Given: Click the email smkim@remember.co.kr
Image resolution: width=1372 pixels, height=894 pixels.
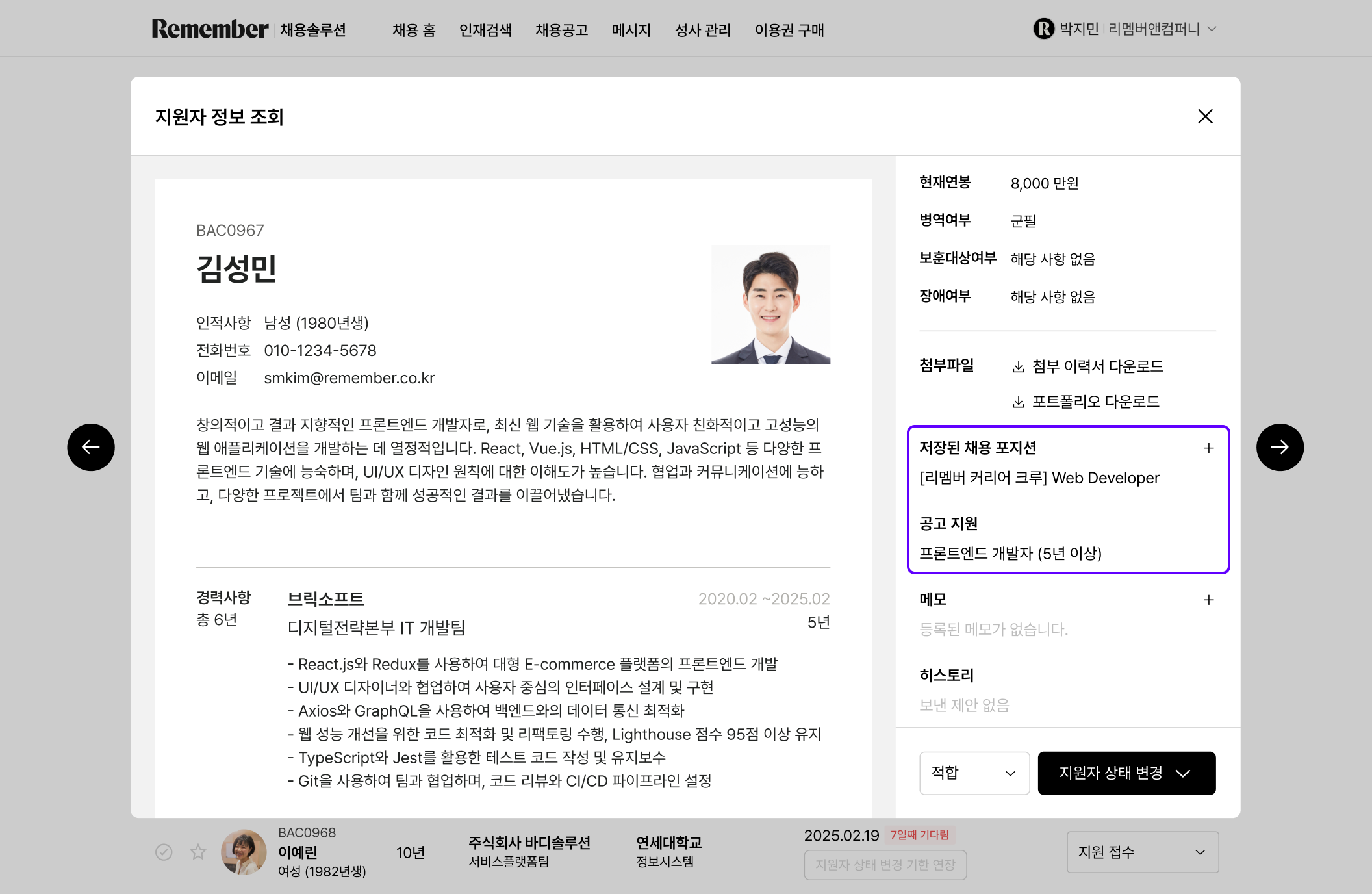Looking at the screenshot, I should [349, 378].
